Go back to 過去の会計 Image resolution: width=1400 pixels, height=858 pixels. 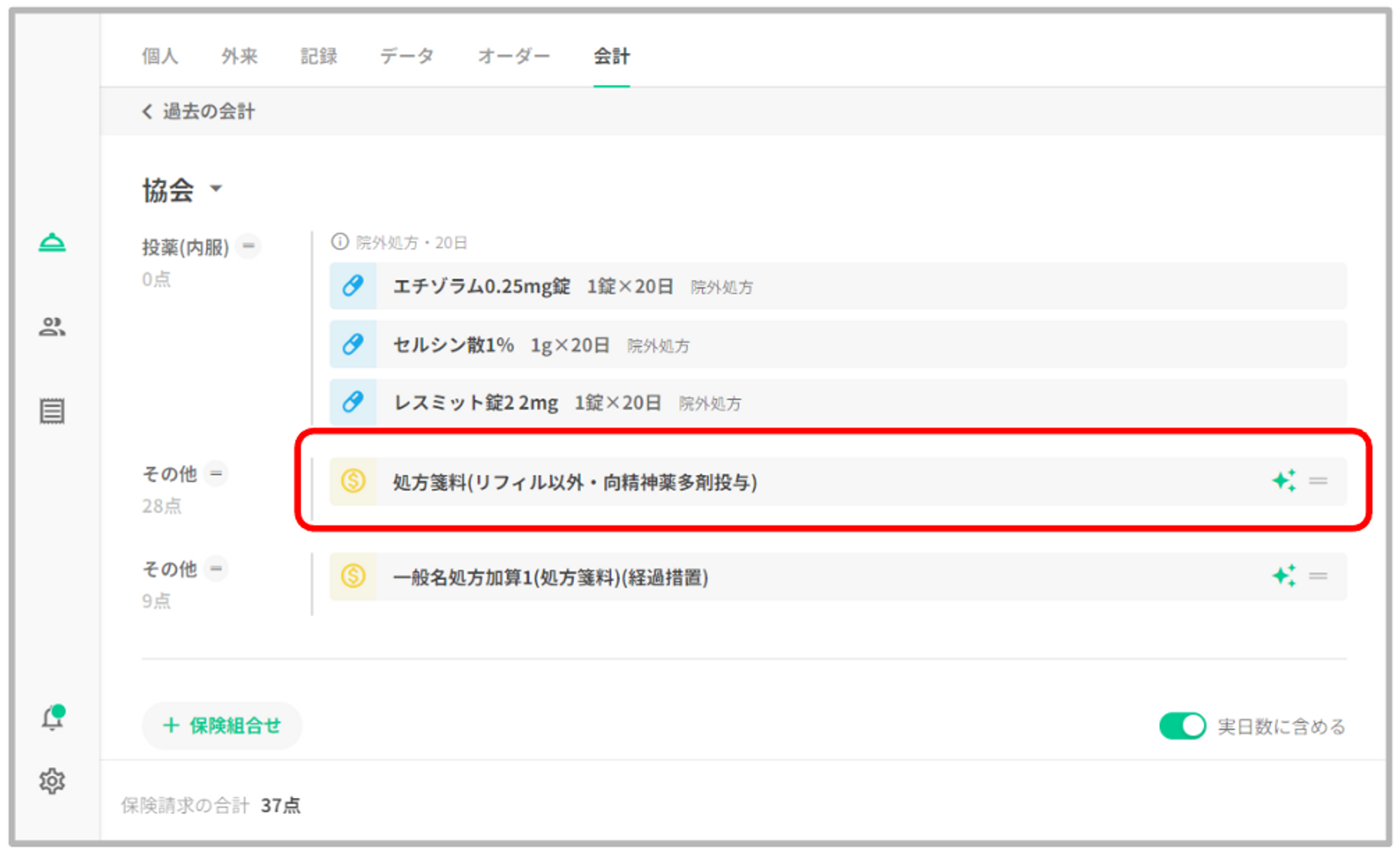(x=198, y=111)
